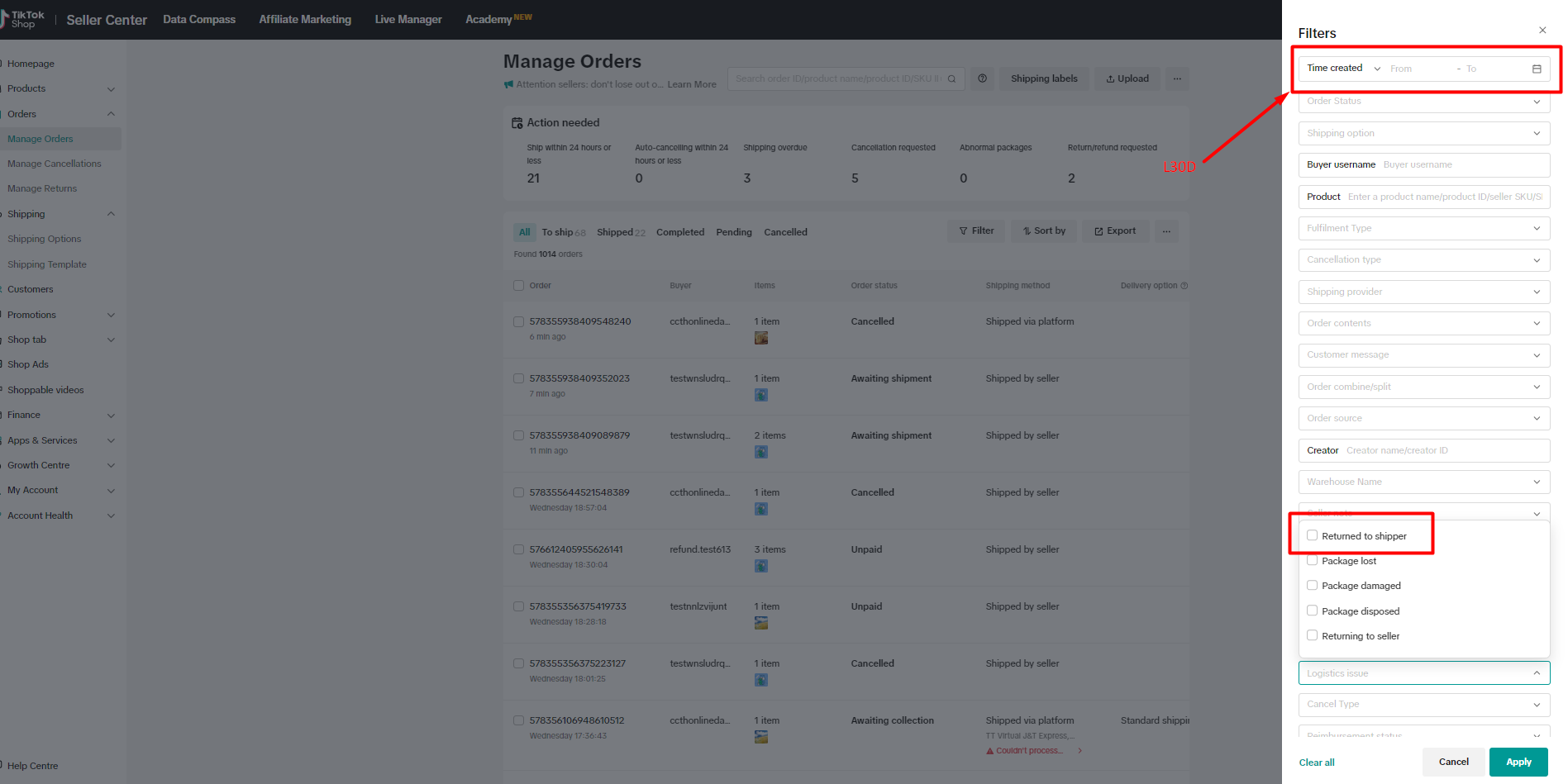This screenshot has height=784, width=1568.
Task: Select all orders with header checkbox
Action: [x=519, y=286]
